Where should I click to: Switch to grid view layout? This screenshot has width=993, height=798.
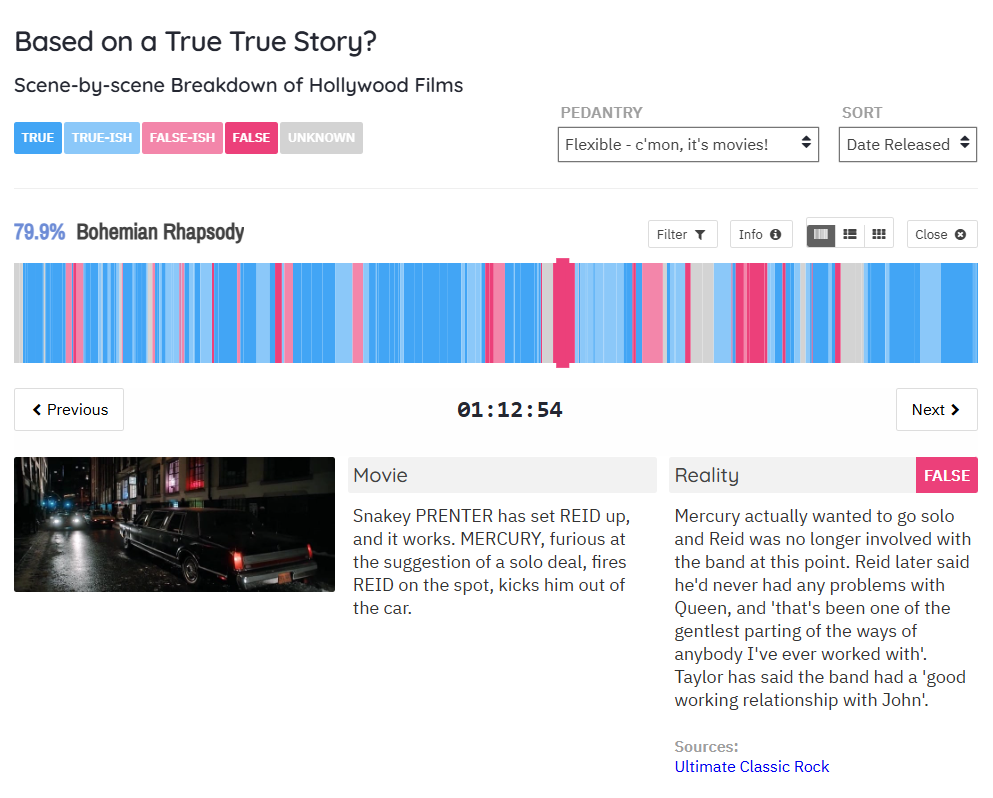coord(879,234)
